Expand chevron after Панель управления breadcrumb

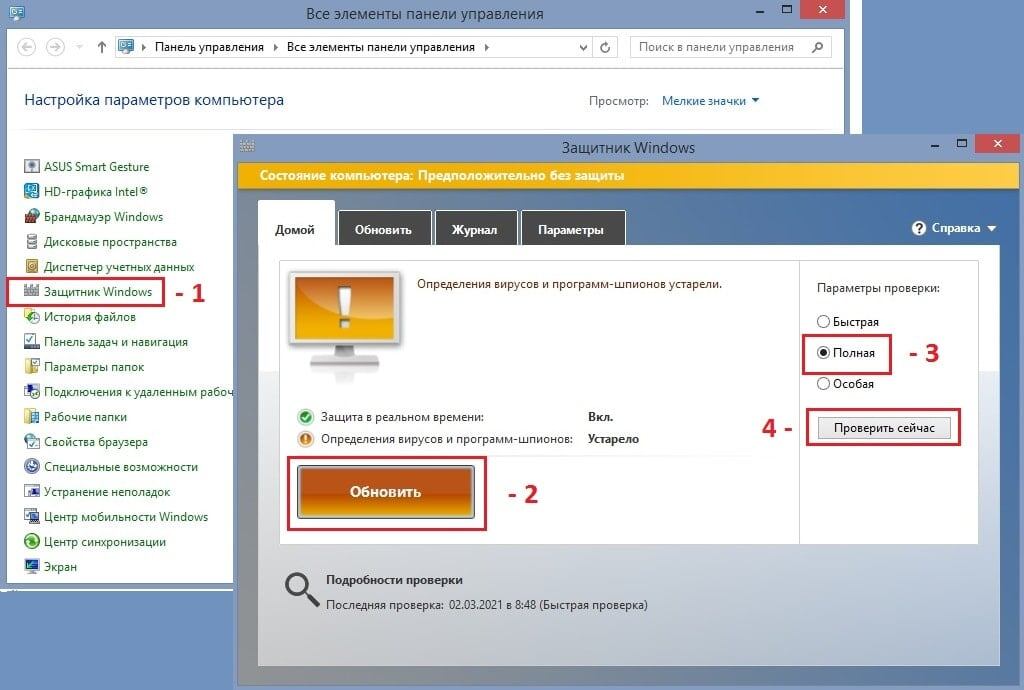(275, 47)
